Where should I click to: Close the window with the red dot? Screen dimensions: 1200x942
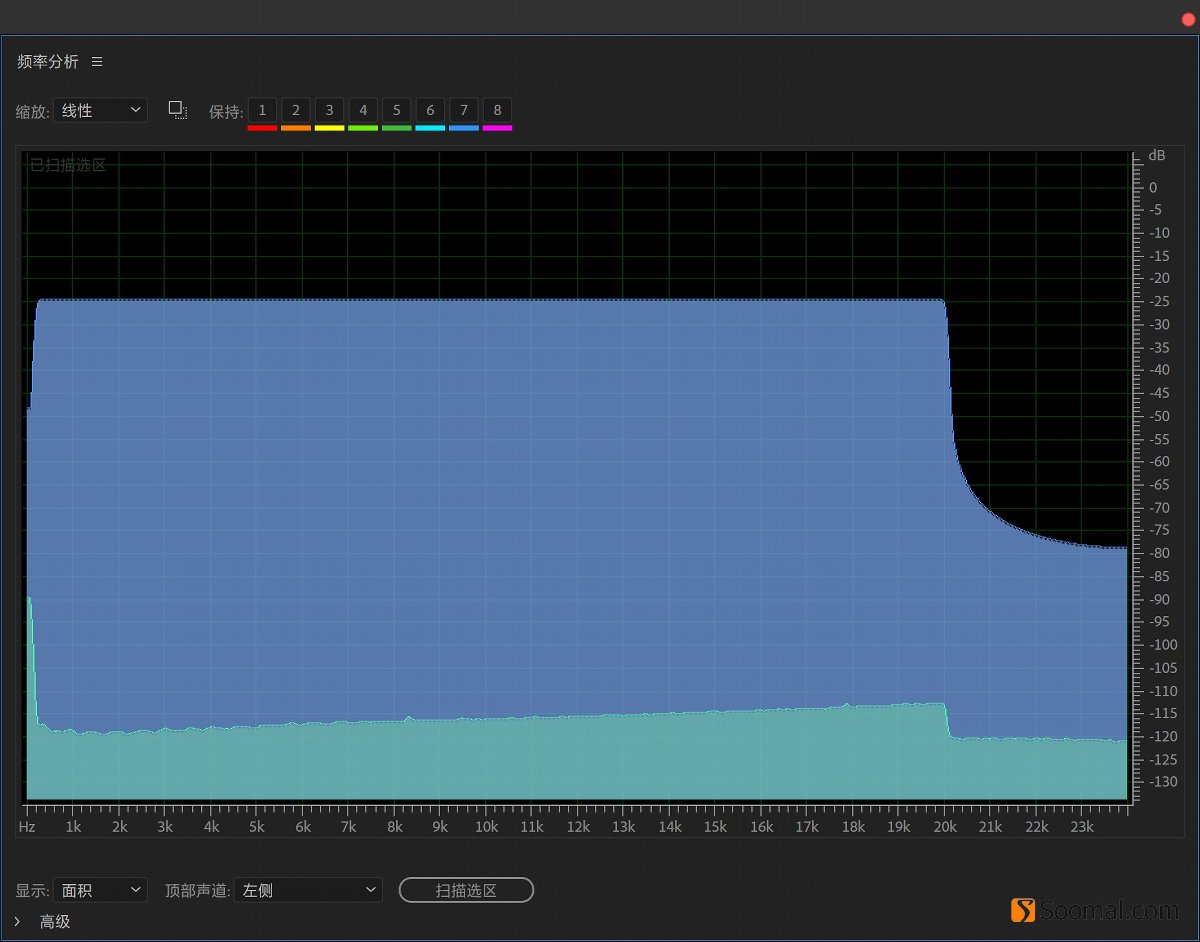click(1188, 19)
